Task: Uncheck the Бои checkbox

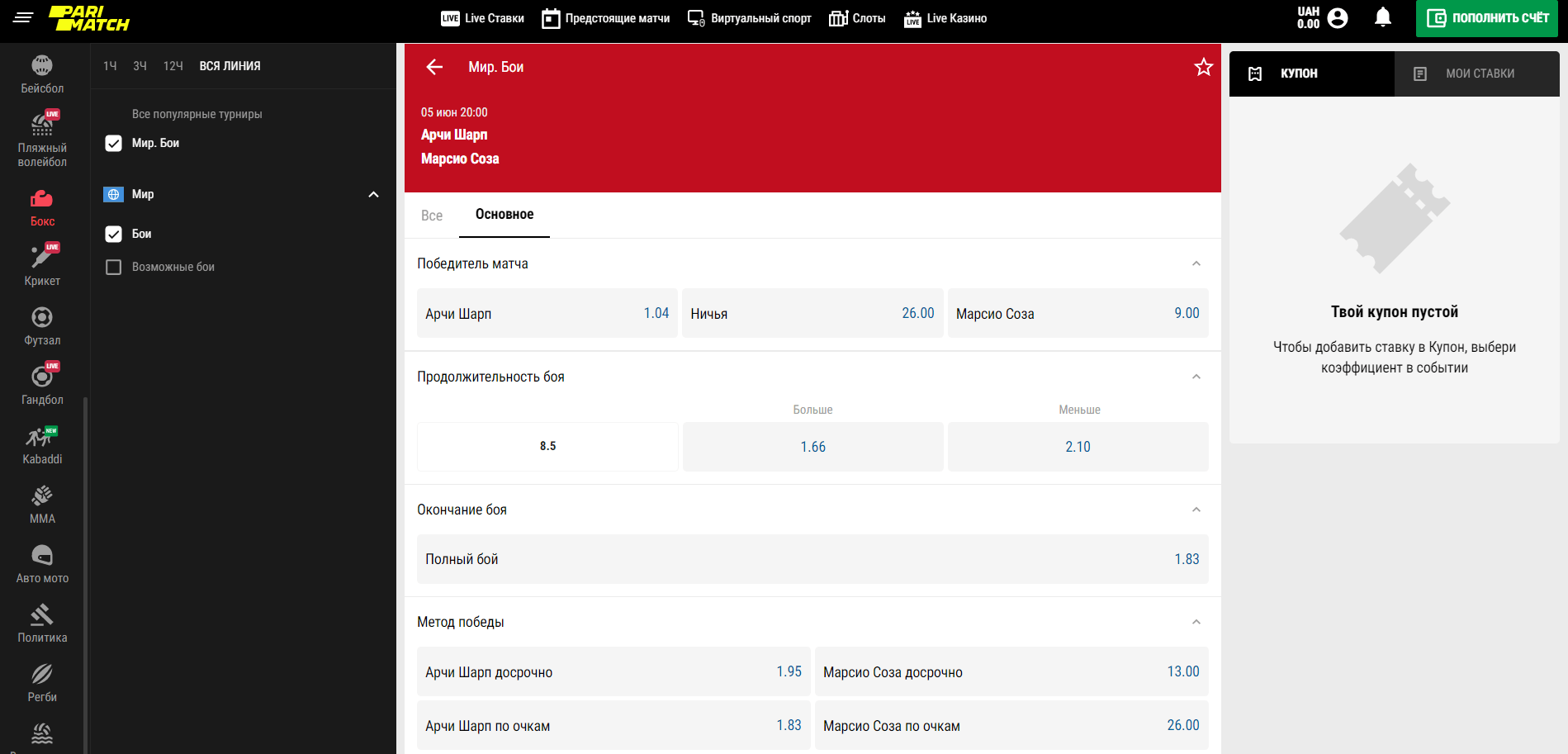Action: tap(114, 235)
